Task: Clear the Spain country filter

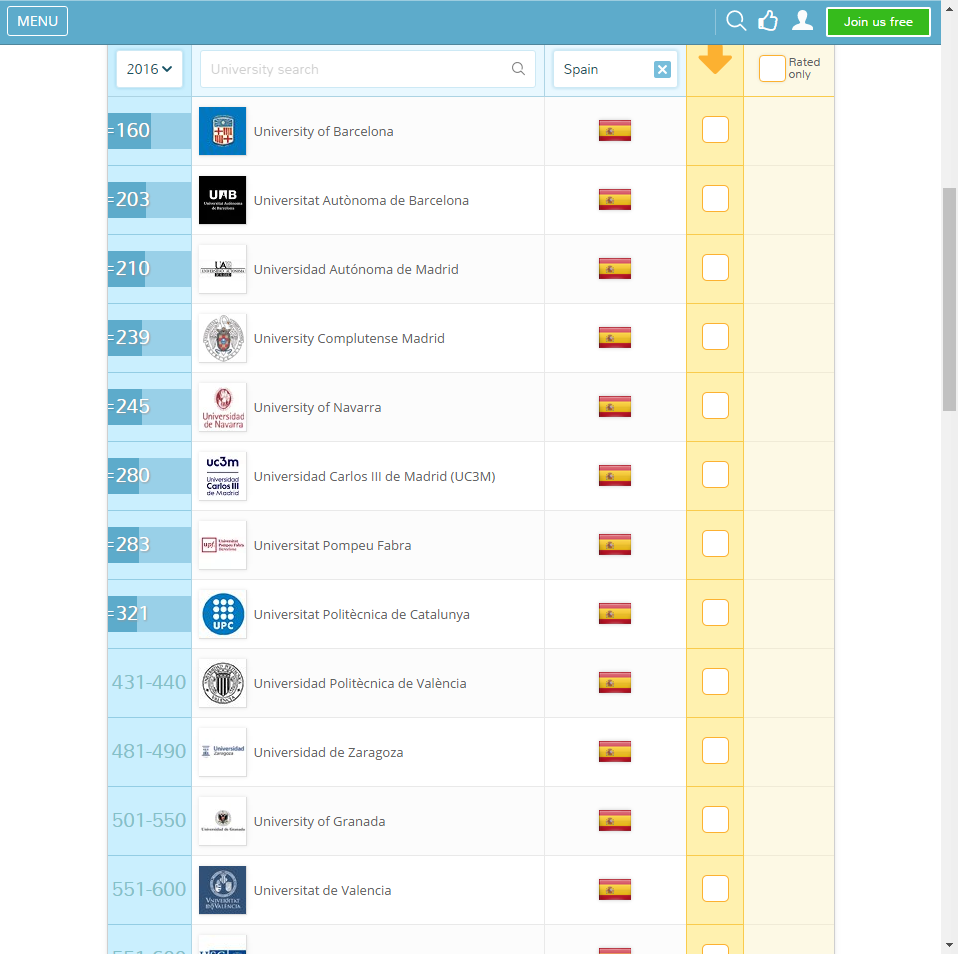Action: click(662, 69)
